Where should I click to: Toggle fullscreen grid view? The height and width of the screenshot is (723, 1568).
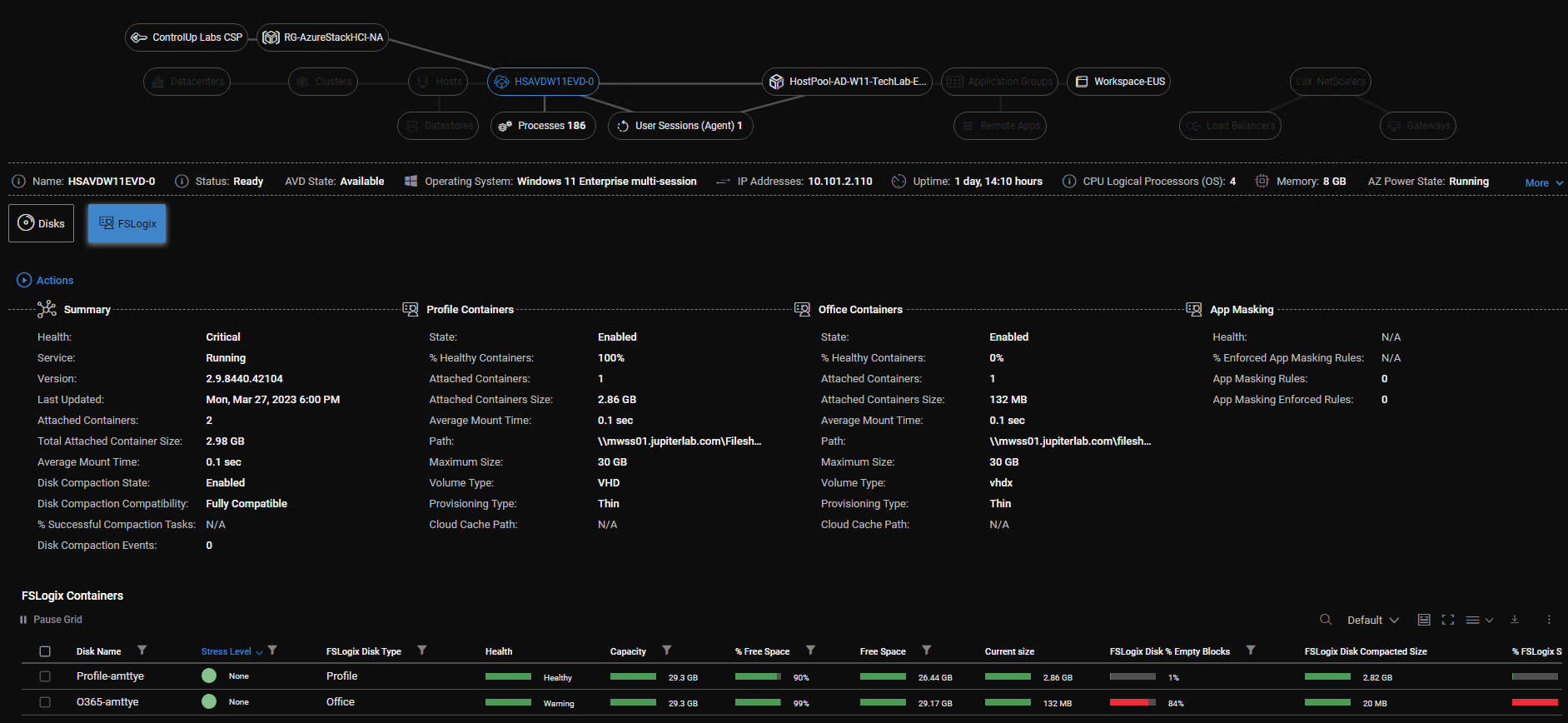[x=1448, y=620]
